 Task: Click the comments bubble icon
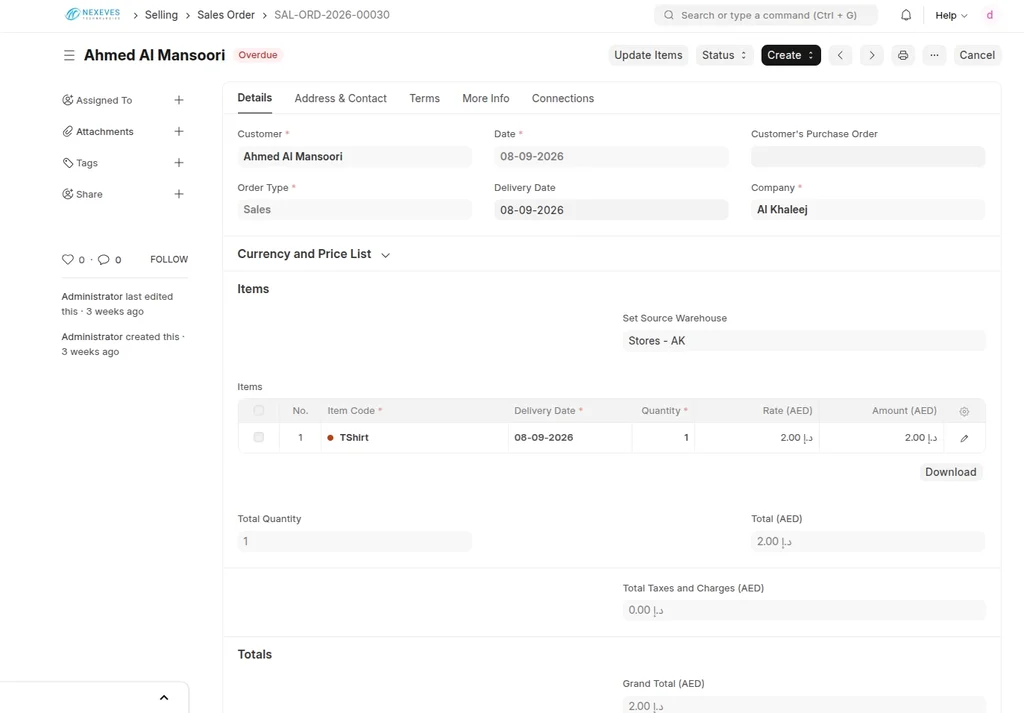[103, 259]
